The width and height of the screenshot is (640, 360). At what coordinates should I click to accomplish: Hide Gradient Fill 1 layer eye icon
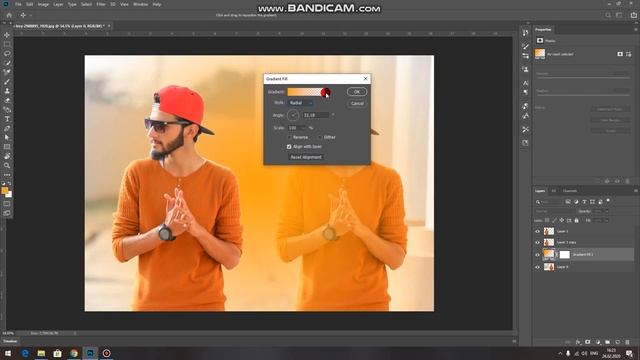[x=538, y=255]
